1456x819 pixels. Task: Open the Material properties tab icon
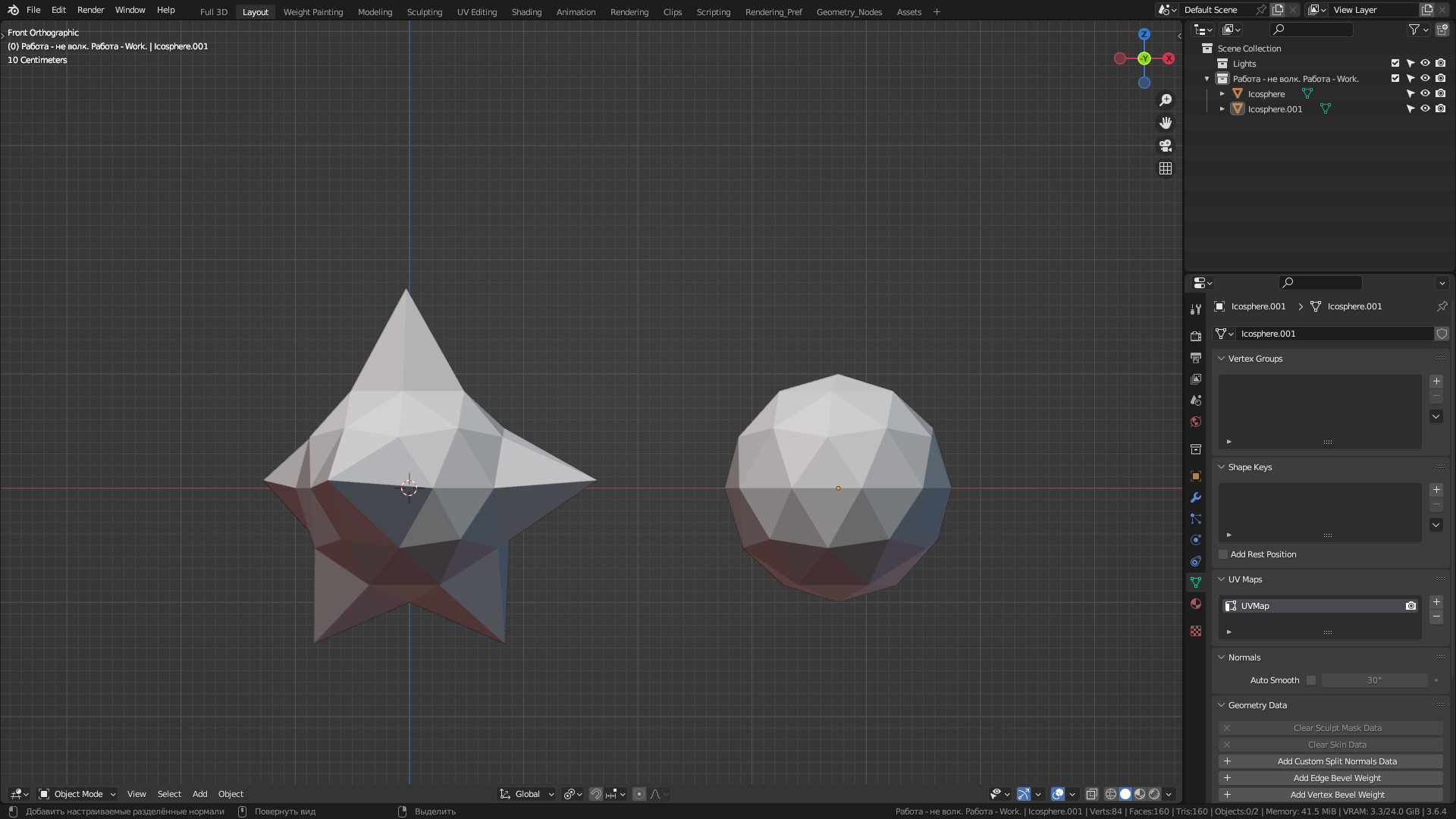[x=1196, y=604]
